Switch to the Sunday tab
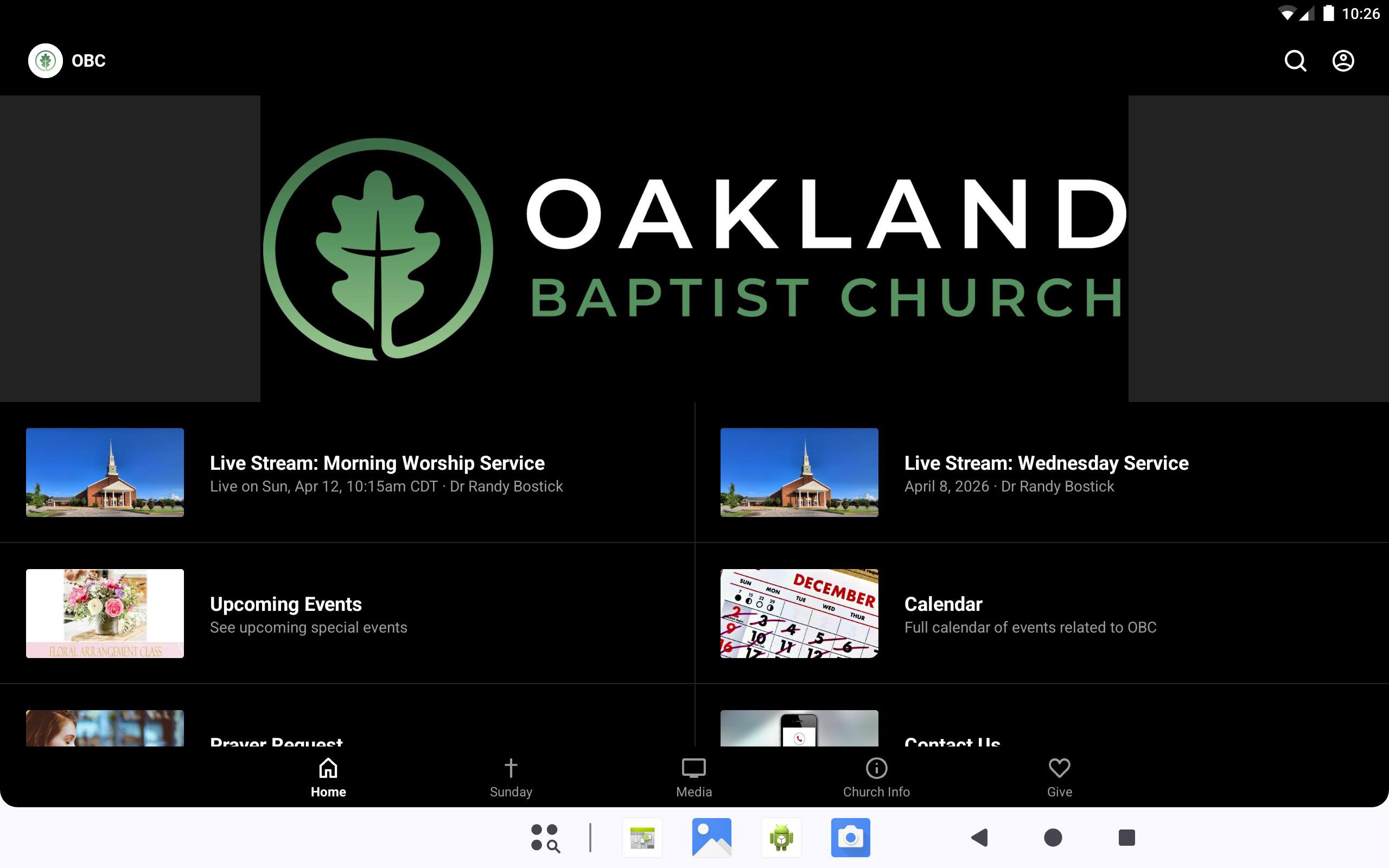The image size is (1389, 868). [510, 777]
